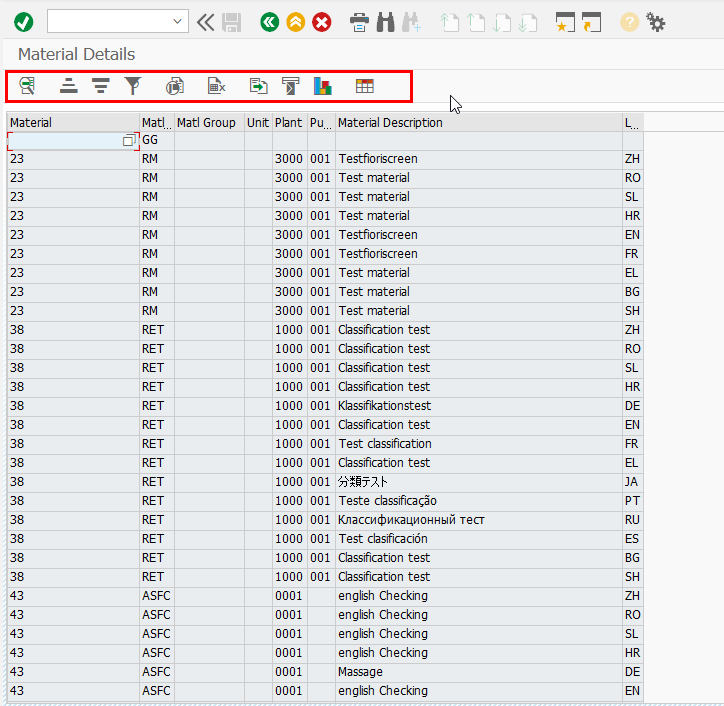Open Customize Local Layout gears icon
This screenshot has width=724, height=706.
pyautogui.click(x=655, y=22)
